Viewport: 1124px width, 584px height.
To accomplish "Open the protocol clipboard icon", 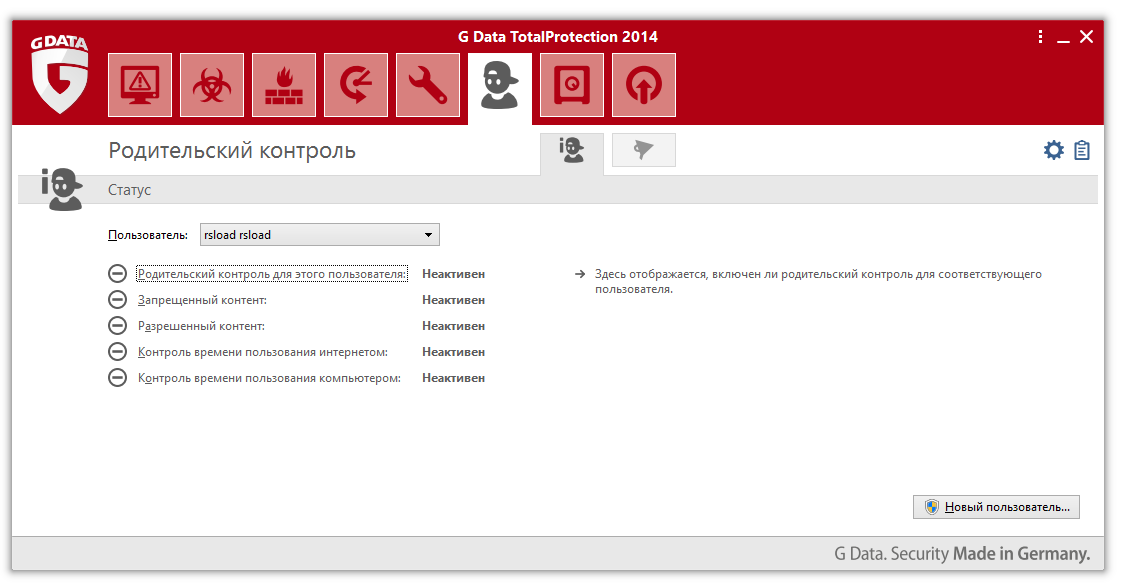I will [x=1082, y=150].
